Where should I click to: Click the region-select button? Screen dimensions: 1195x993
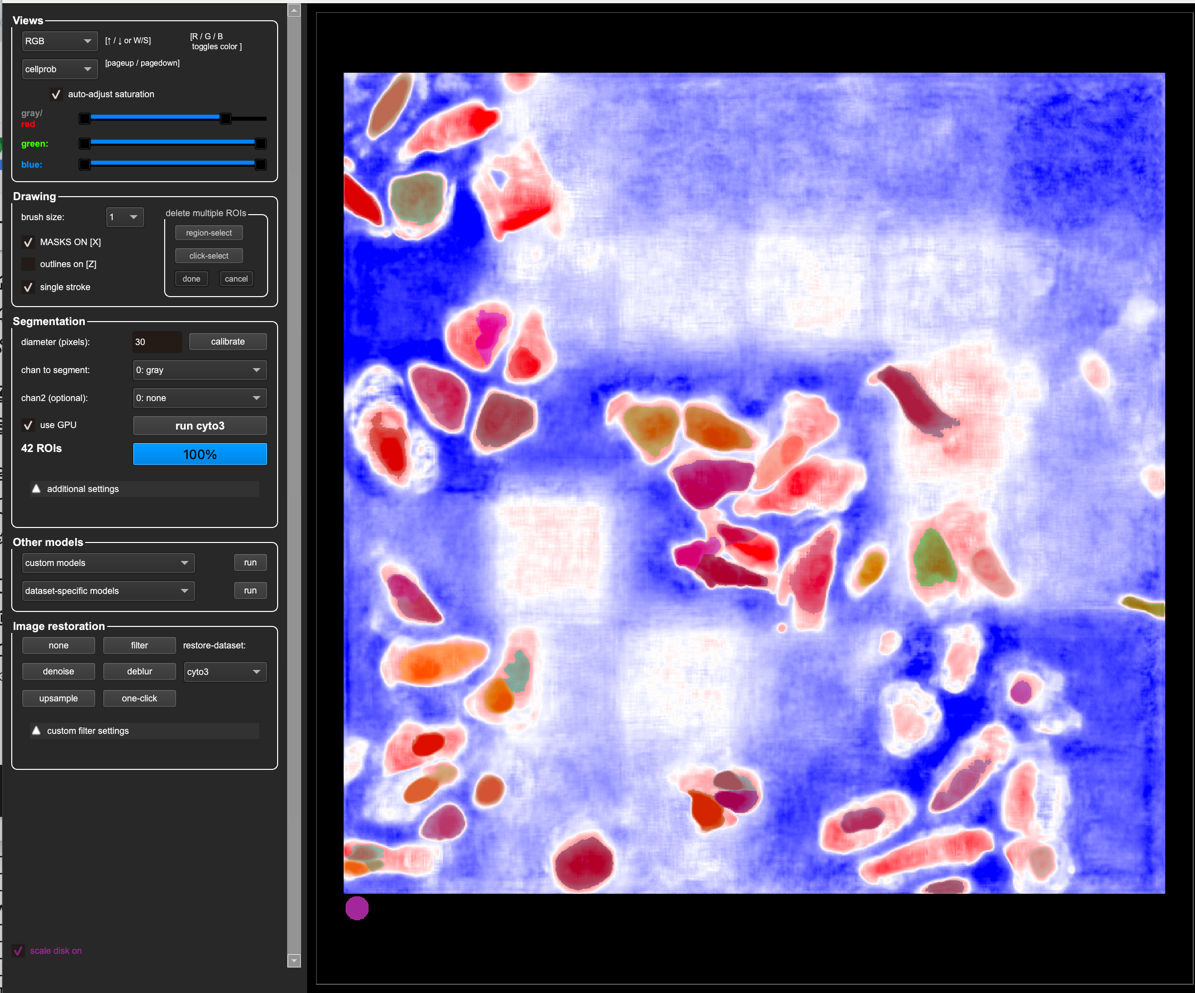pos(209,233)
